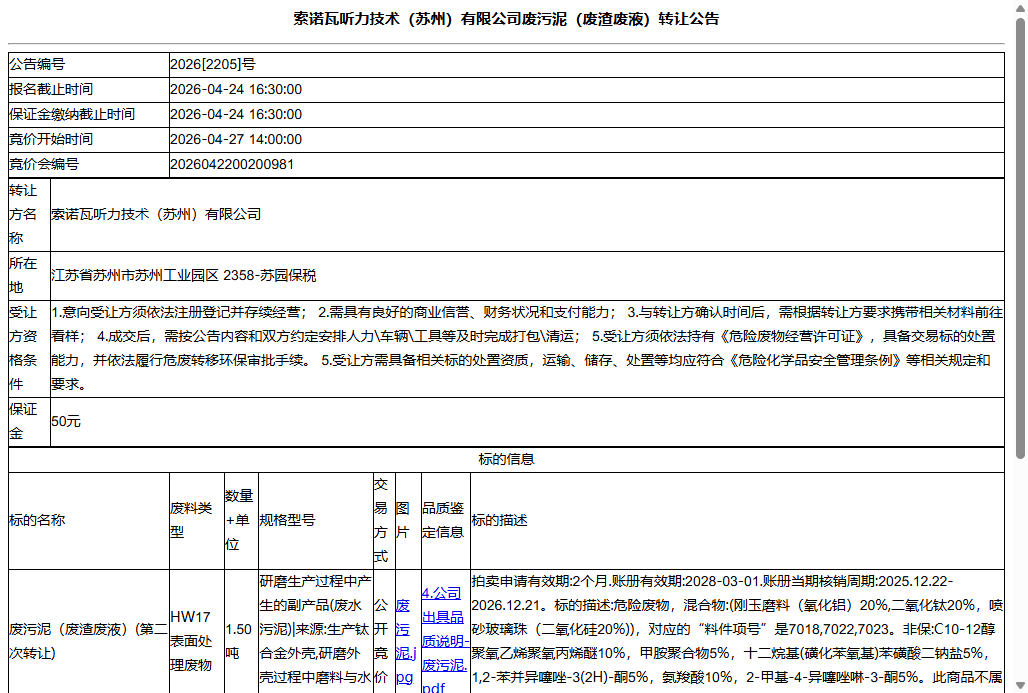Select the page title 索诺瓦听力技术 转让公告

[x=506, y=19]
